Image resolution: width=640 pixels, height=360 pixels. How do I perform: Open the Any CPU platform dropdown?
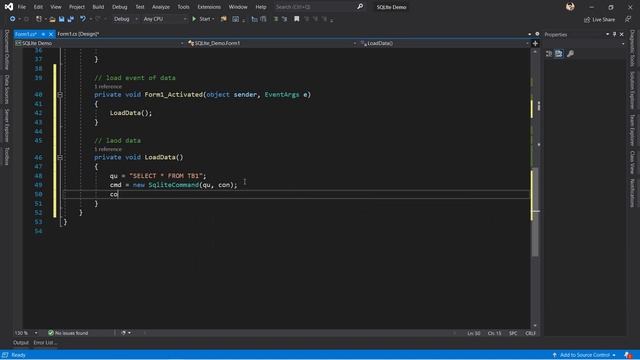[164, 19]
